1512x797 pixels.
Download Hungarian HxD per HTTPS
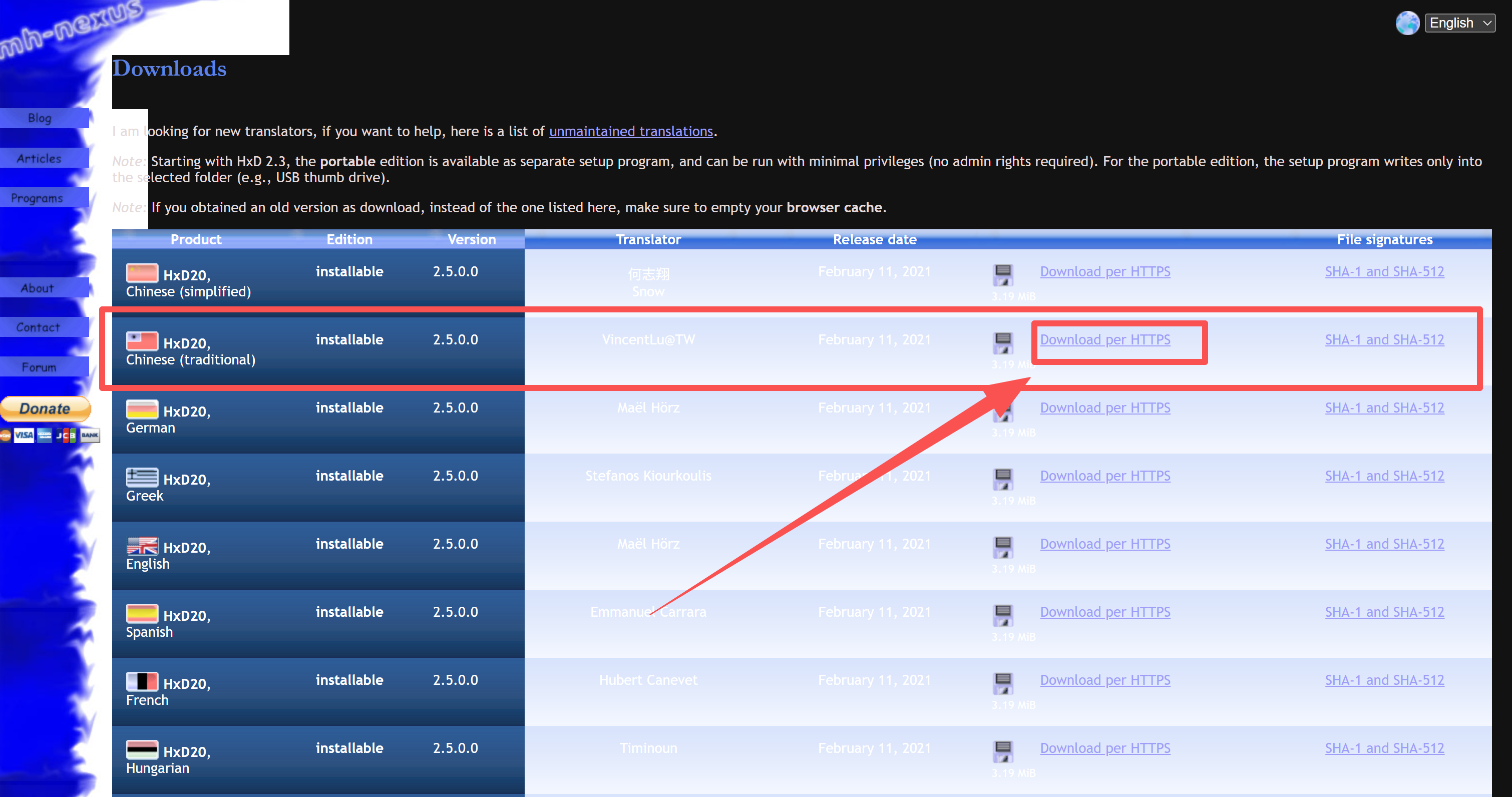pos(1104,748)
